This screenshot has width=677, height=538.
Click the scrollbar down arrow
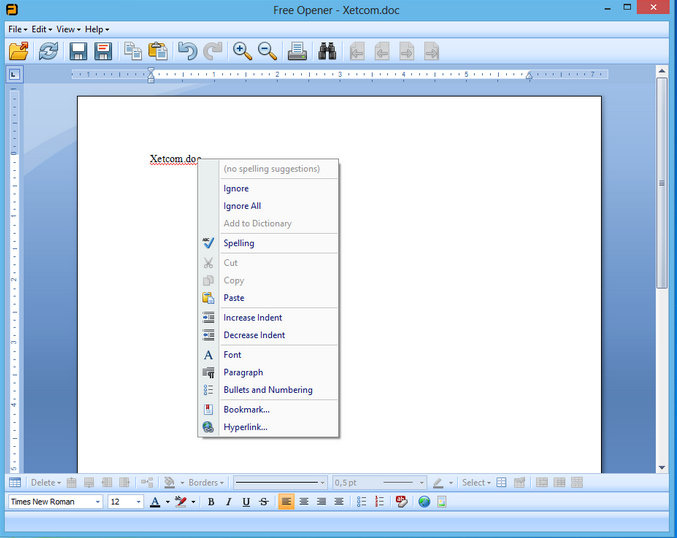[662, 468]
